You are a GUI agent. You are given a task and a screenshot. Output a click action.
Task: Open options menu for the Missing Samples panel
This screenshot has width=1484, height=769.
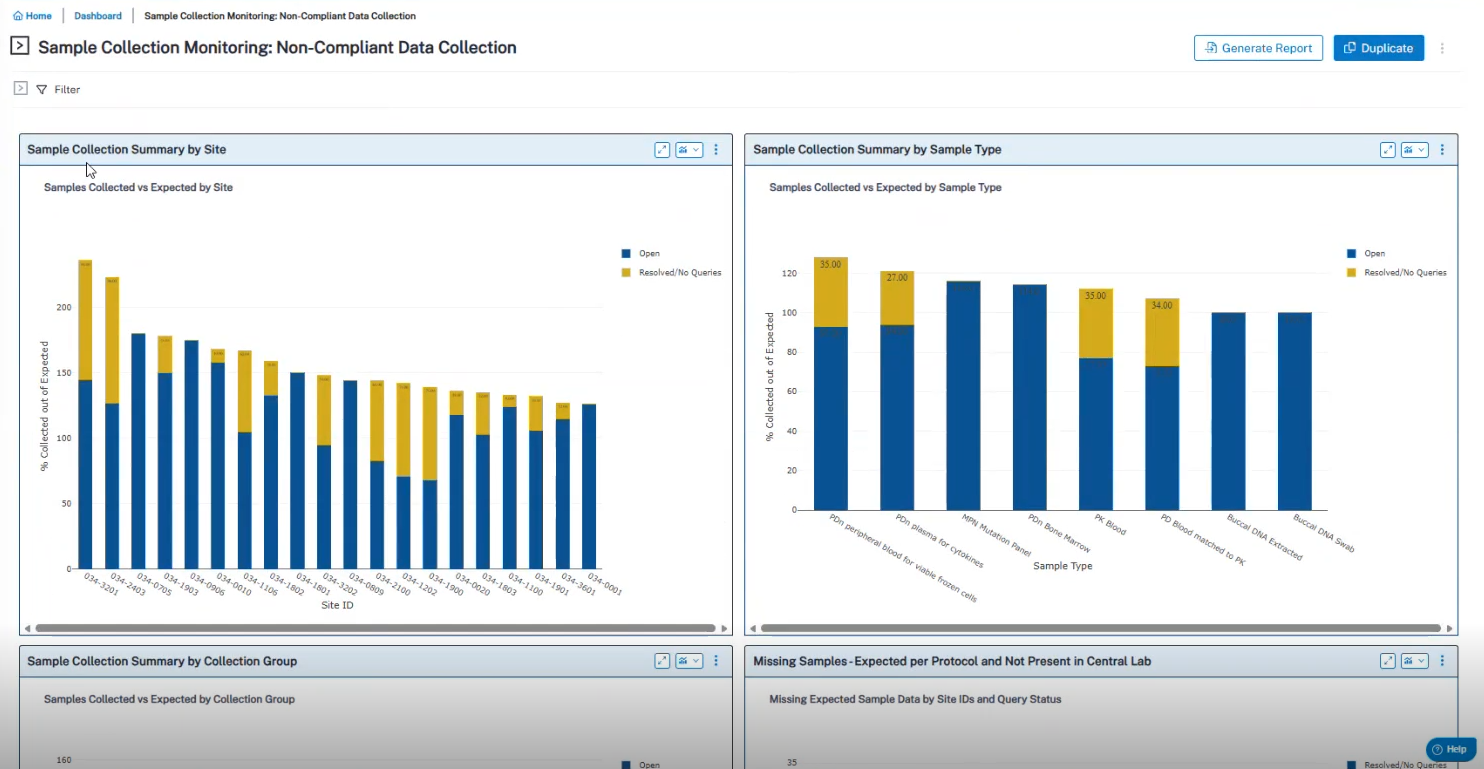(1442, 660)
